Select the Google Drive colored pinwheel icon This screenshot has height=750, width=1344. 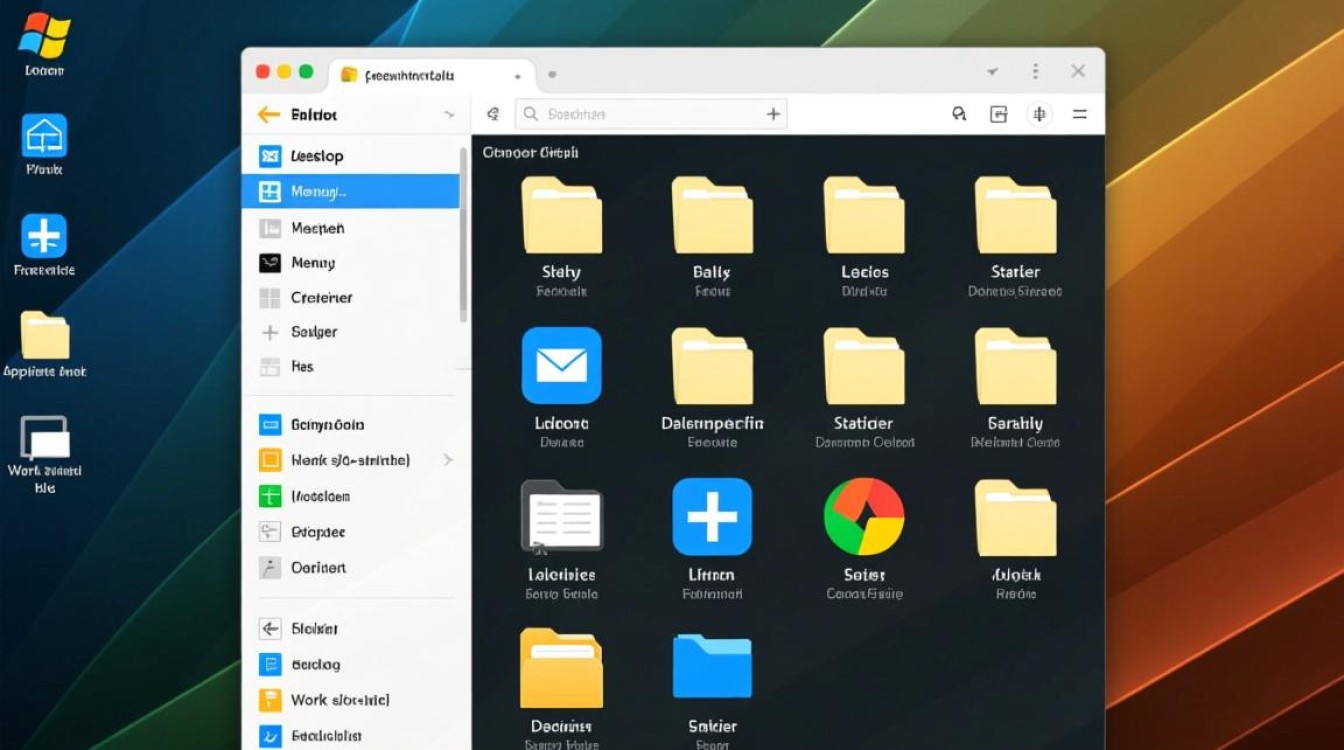863,517
